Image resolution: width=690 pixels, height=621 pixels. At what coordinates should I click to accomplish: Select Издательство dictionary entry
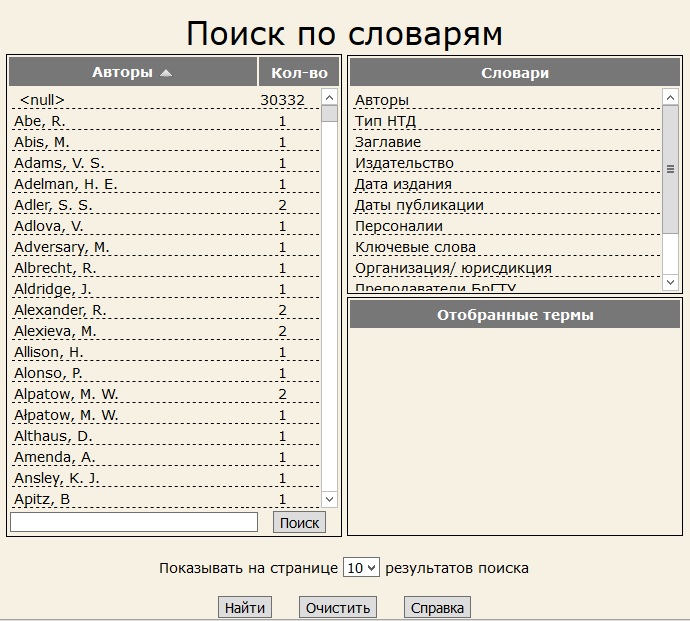[404, 163]
